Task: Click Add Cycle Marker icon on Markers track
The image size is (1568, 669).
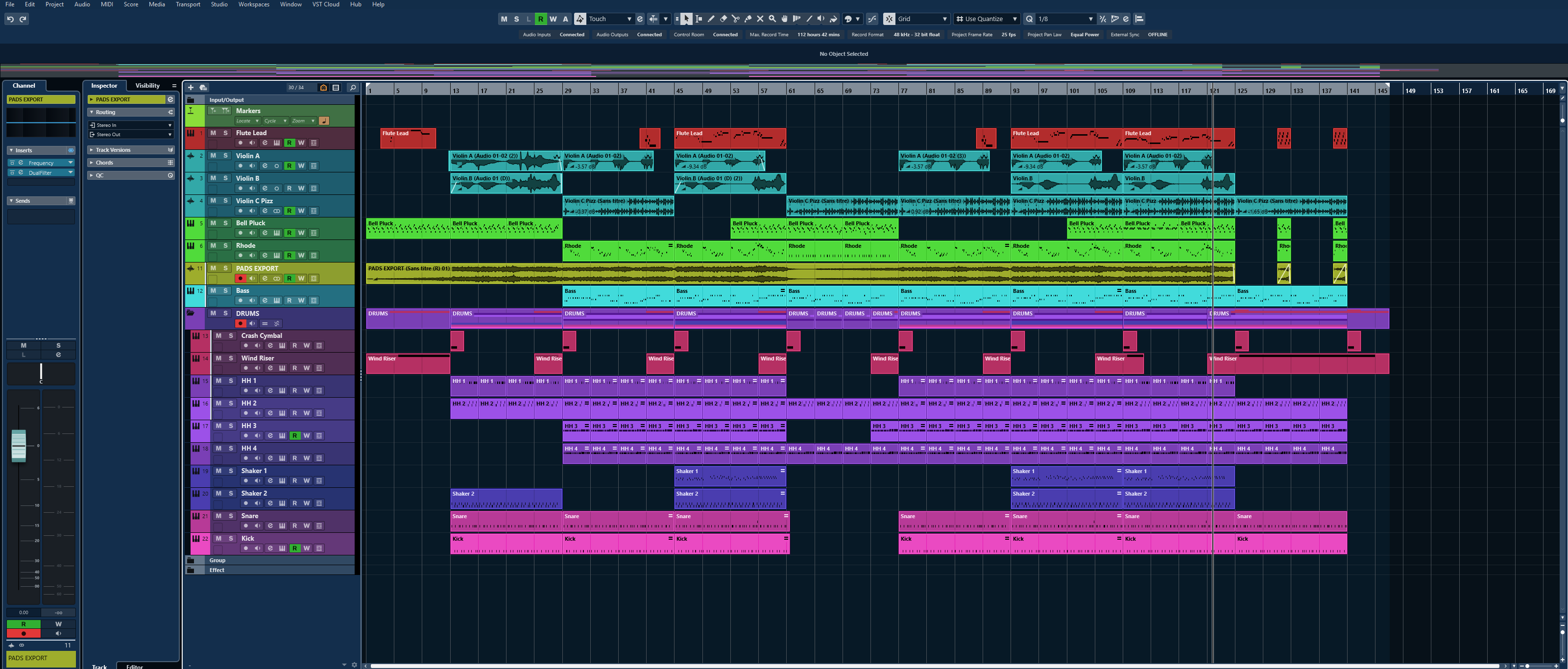Action: click(225, 111)
